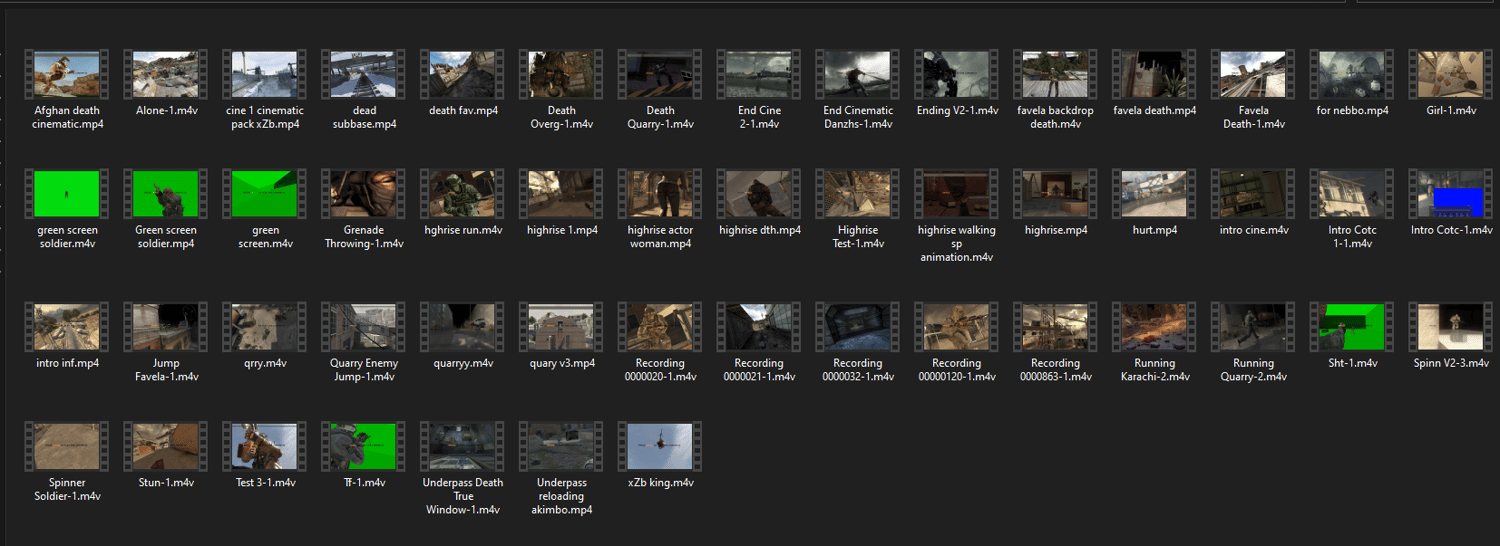Select Recording 0000020-1.m4v file name
Image resolution: width=1500 pixels, height=546 pixels.
point(661,370)
